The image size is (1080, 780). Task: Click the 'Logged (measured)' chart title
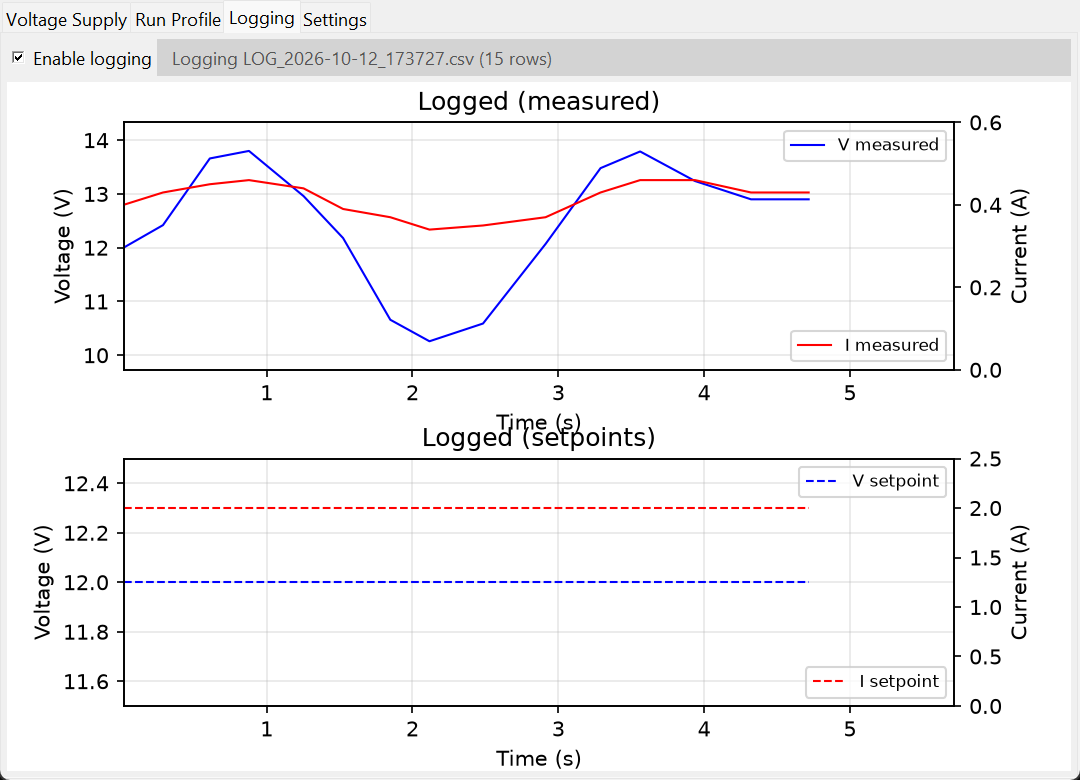[x=539, y=101]
